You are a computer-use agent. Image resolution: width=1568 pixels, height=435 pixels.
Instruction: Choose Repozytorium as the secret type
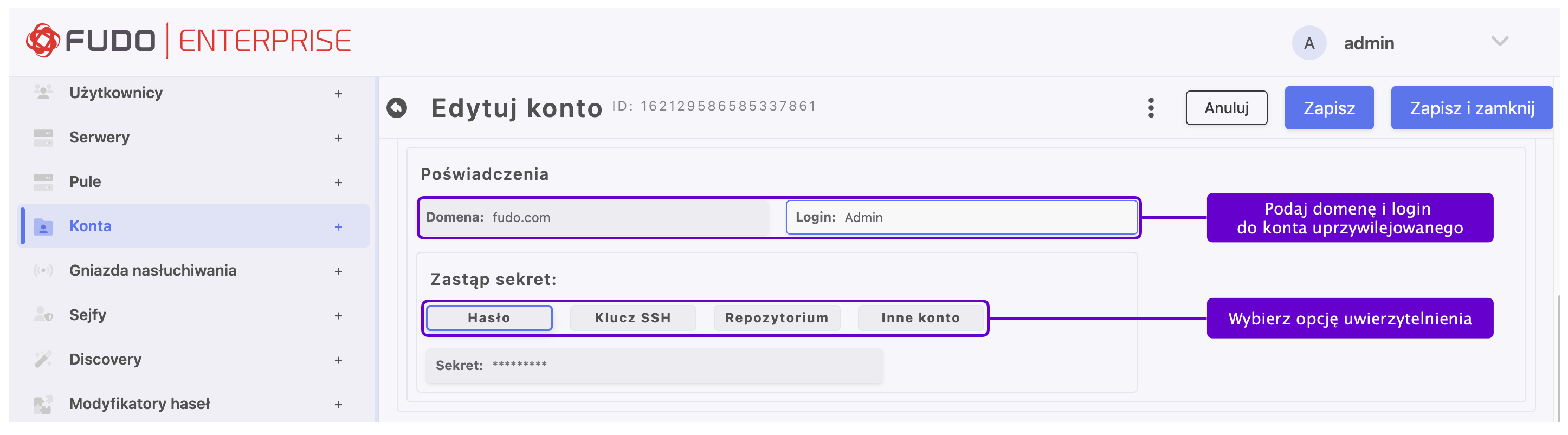click(x=777, y=318)
